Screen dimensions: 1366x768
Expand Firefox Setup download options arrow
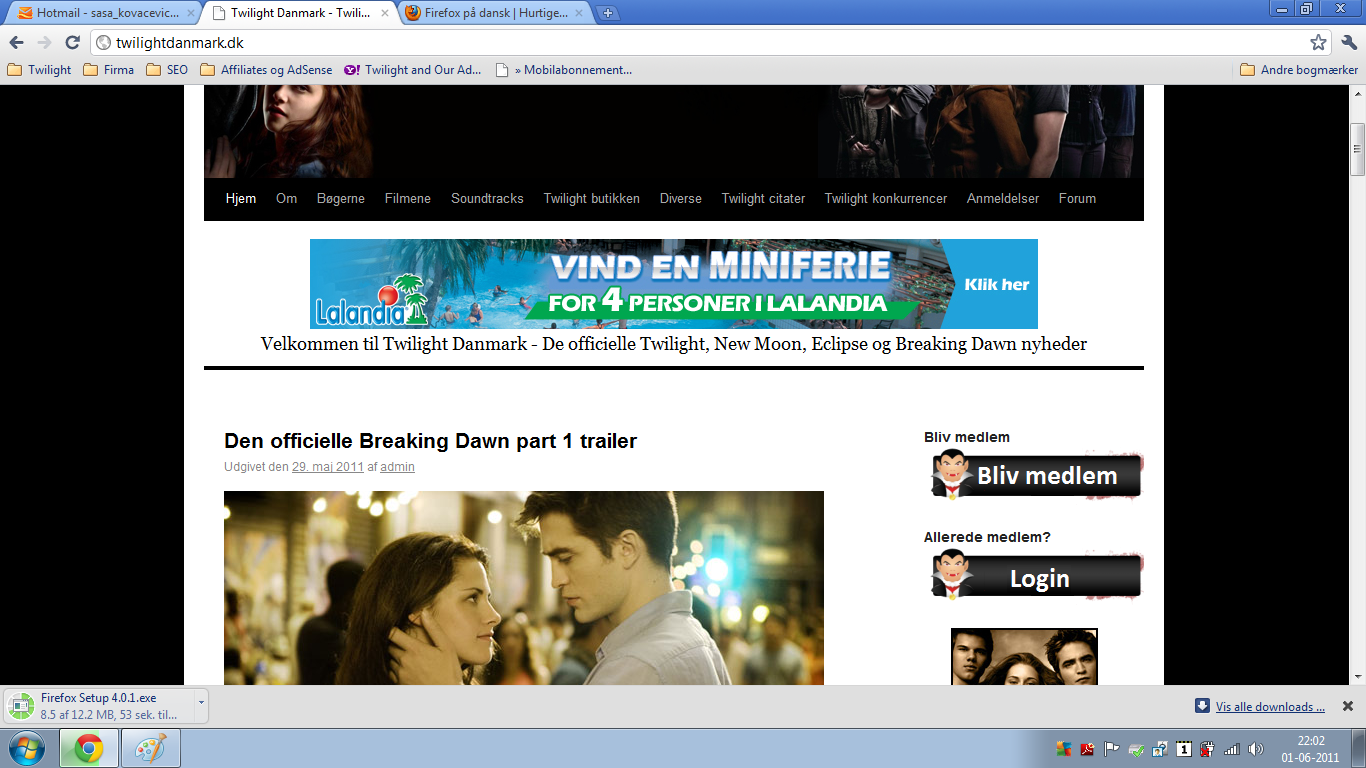201,704
